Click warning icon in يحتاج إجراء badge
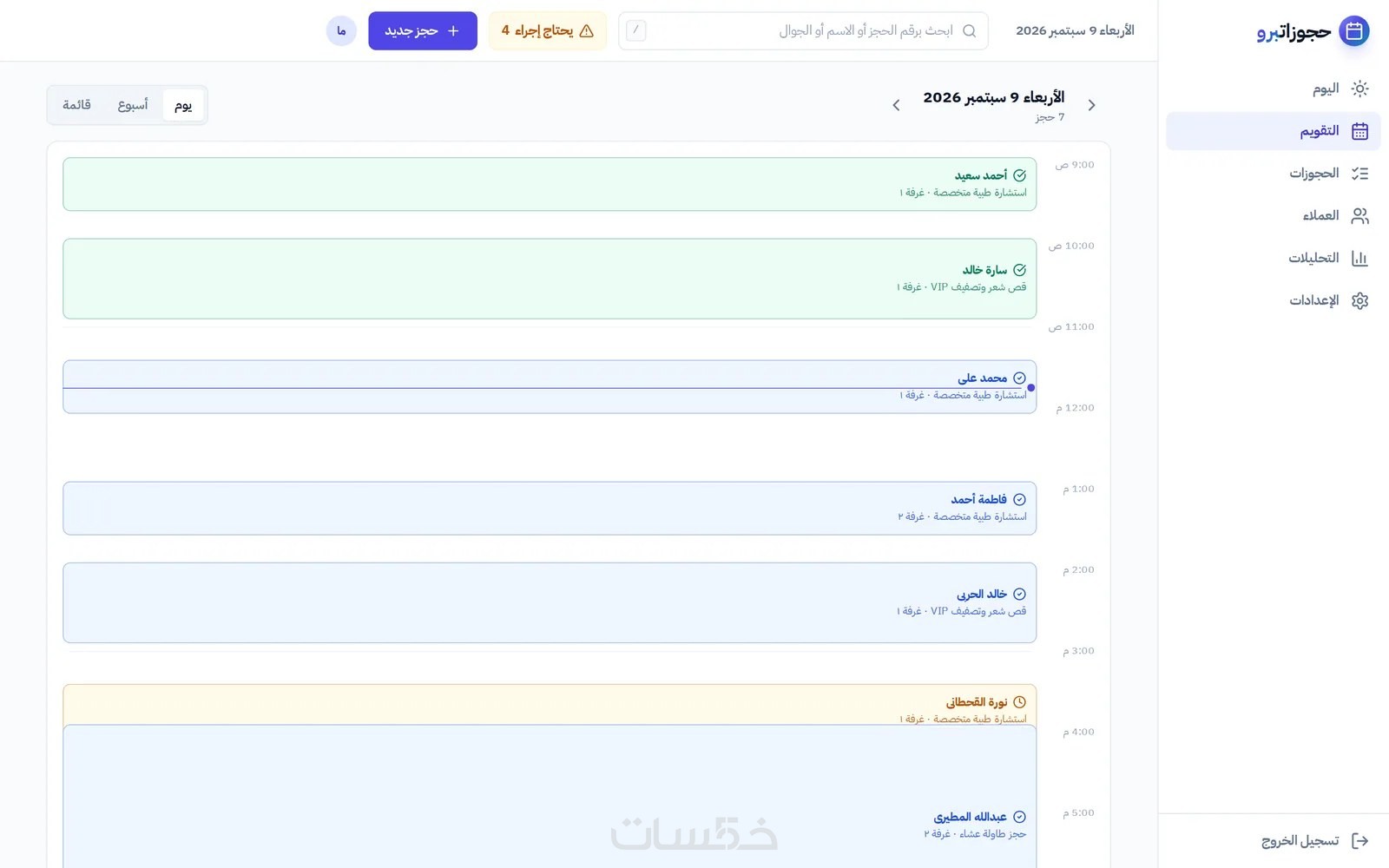Image resolution: width=1389 pixels, height=868 pixels. click(x=587, y=31)
